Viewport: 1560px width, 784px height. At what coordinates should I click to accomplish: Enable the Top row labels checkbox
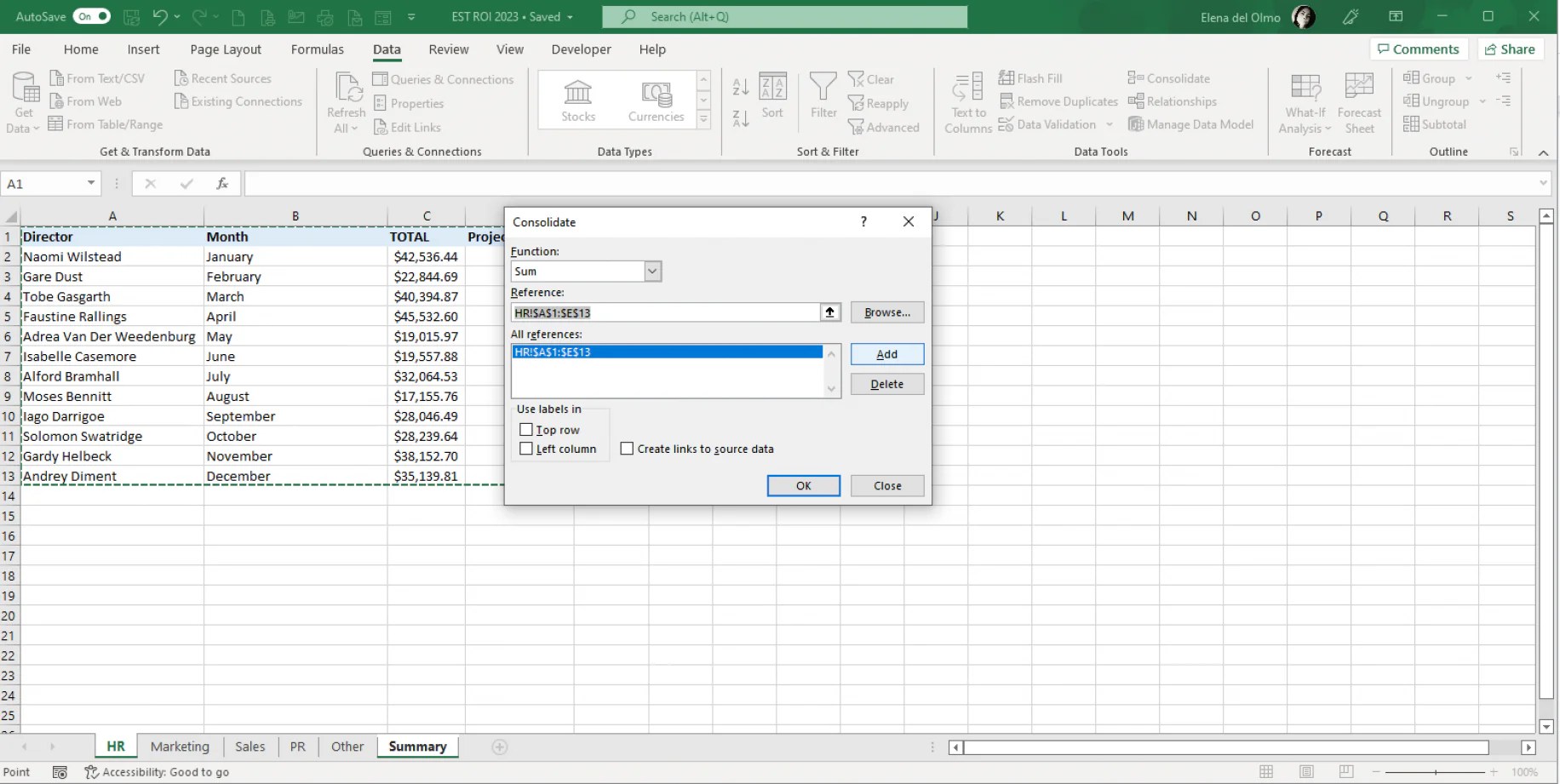526,429
